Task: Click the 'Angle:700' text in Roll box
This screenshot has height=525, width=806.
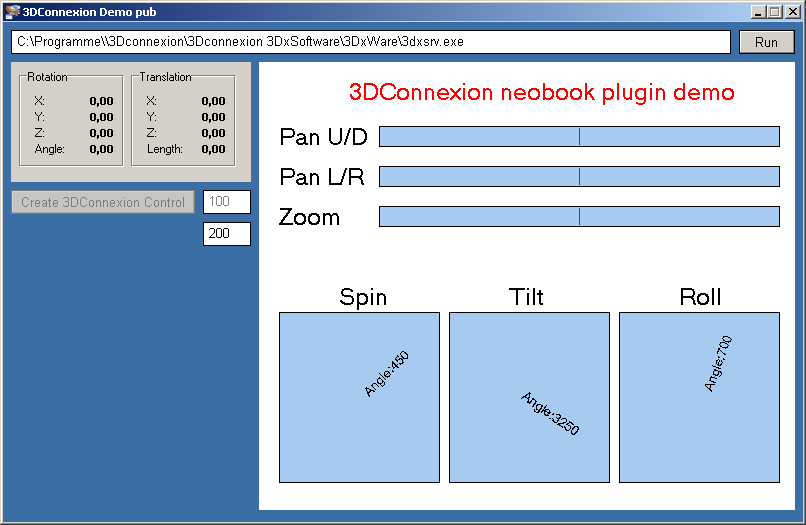Action: [718, 364]
